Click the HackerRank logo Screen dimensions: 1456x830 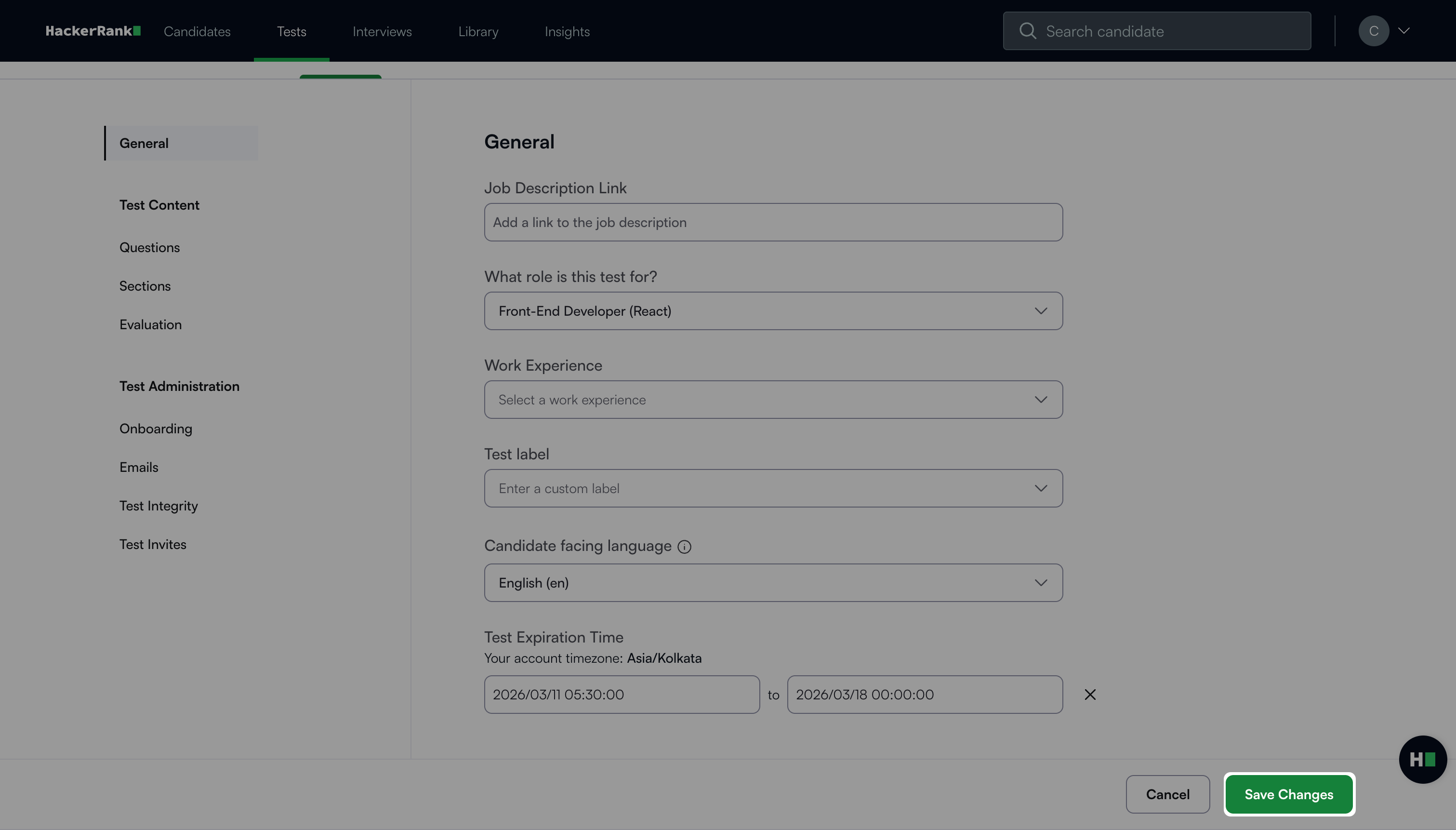[x=93, y=31]
